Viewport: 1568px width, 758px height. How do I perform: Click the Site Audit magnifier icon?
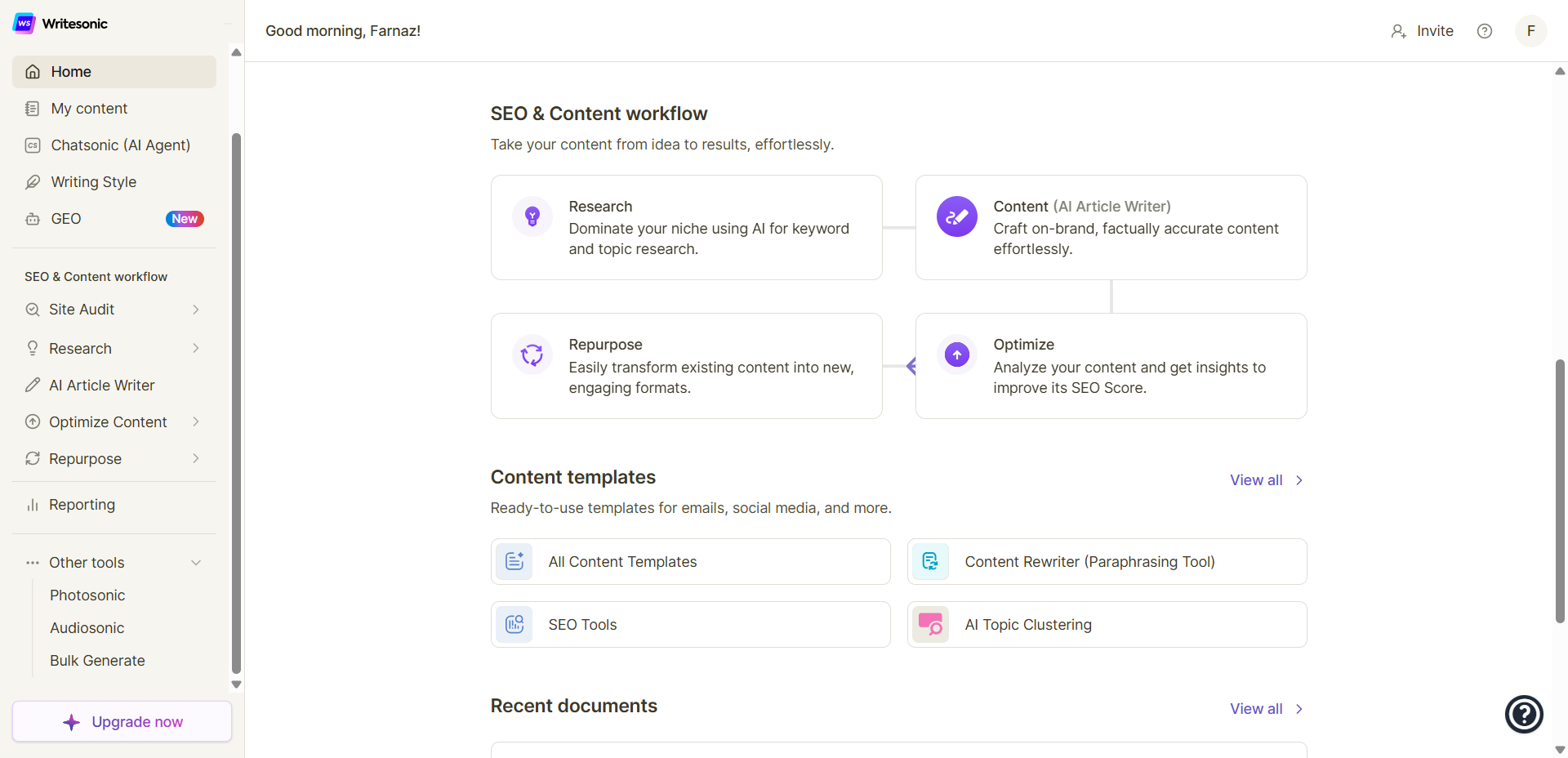point(33,310)
